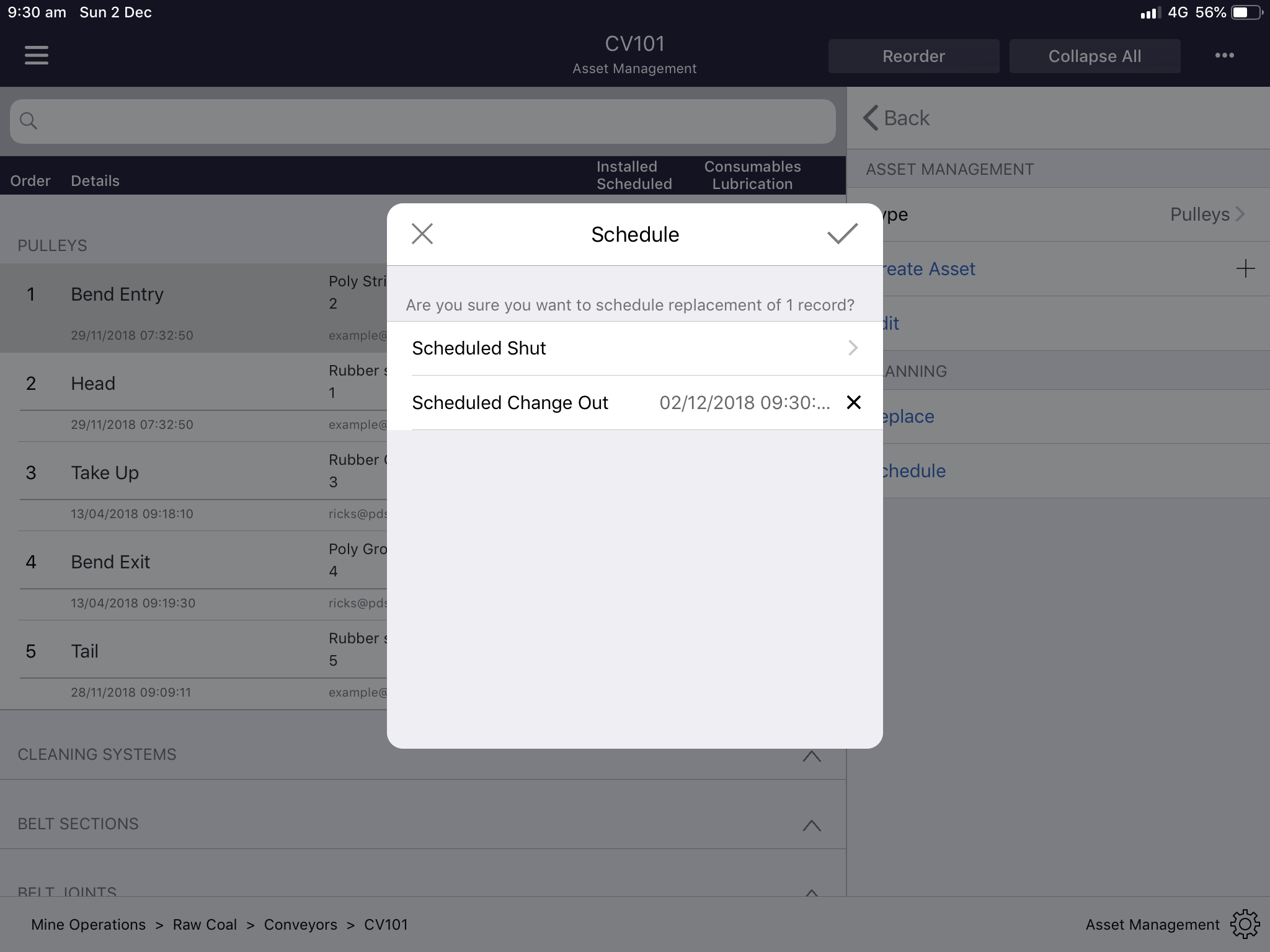The width and height of the screenshot is (1270, 952).
Task: Expand the Belt Joints section chevron
Action: coord(811,892)
